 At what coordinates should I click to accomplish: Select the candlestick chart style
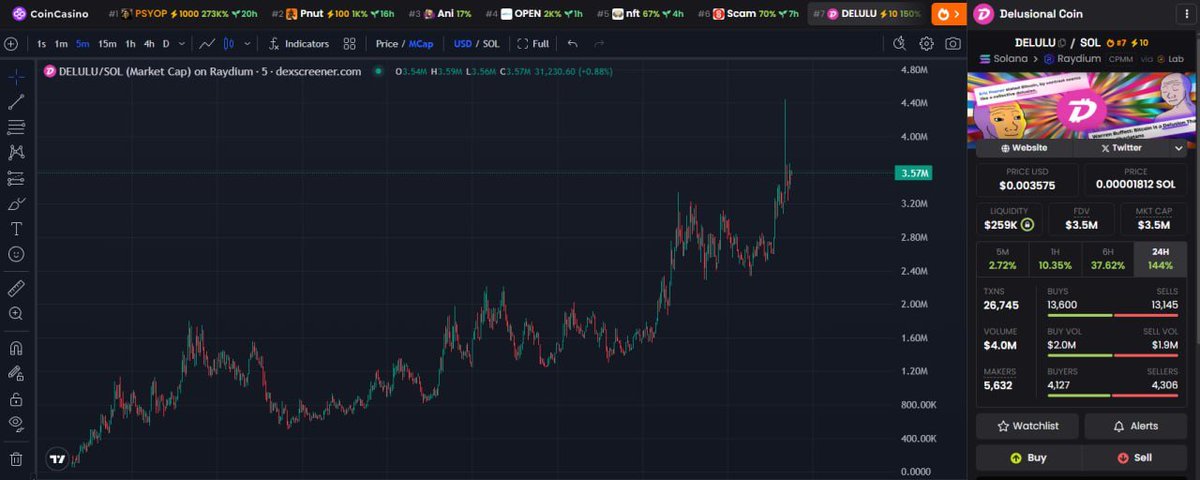click(228, 44)
